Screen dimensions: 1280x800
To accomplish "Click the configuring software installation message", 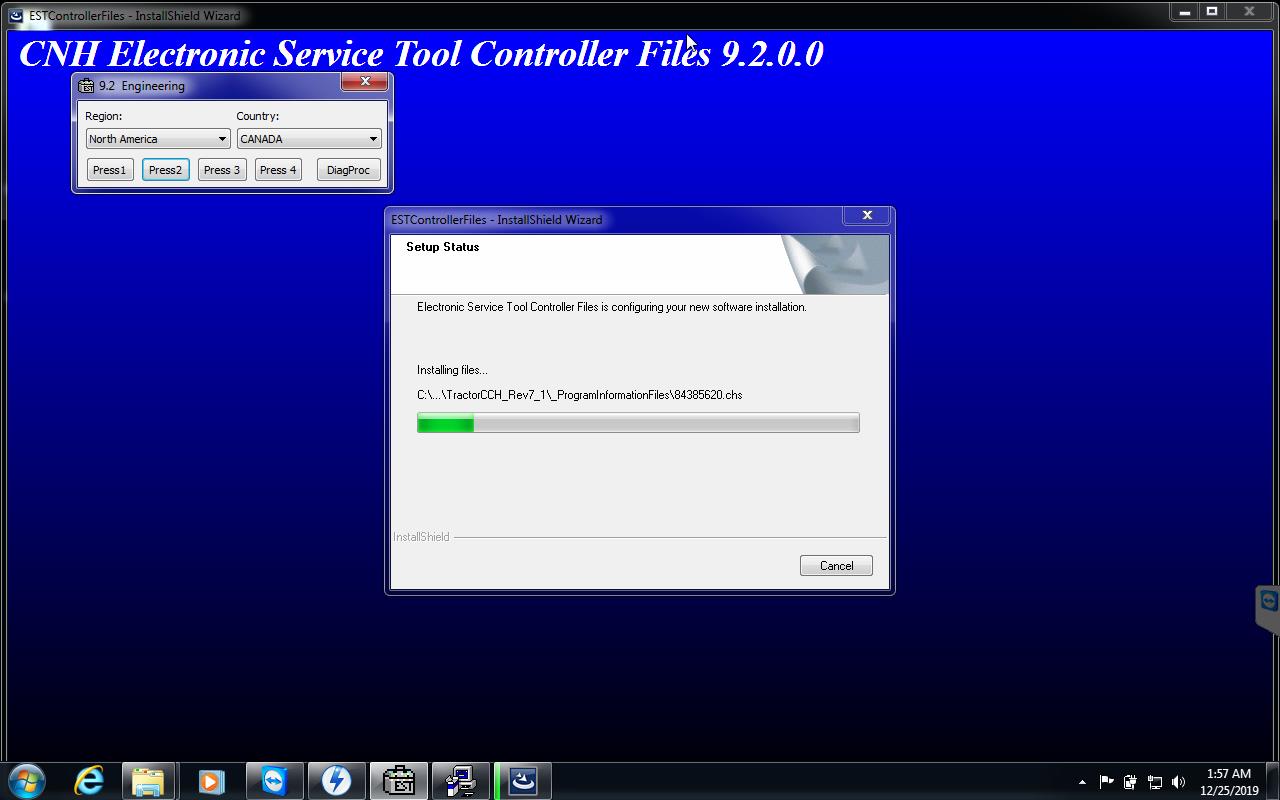I will pos(611,307).
